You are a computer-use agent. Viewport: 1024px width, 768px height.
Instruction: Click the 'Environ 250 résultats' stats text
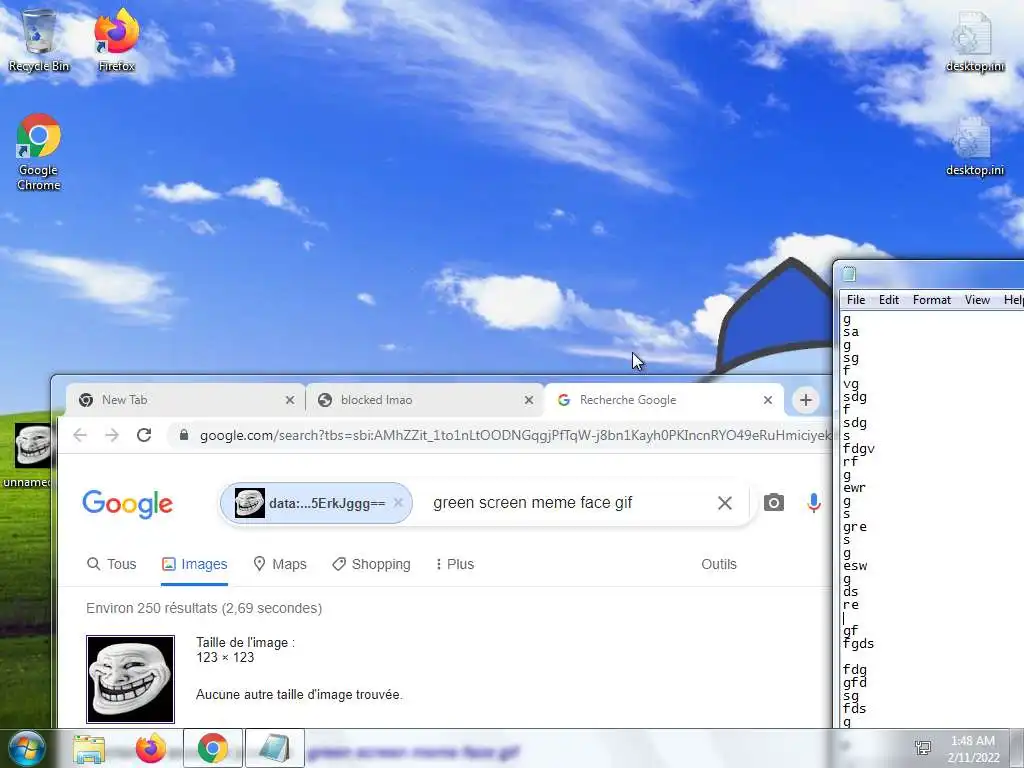(204, 608)
